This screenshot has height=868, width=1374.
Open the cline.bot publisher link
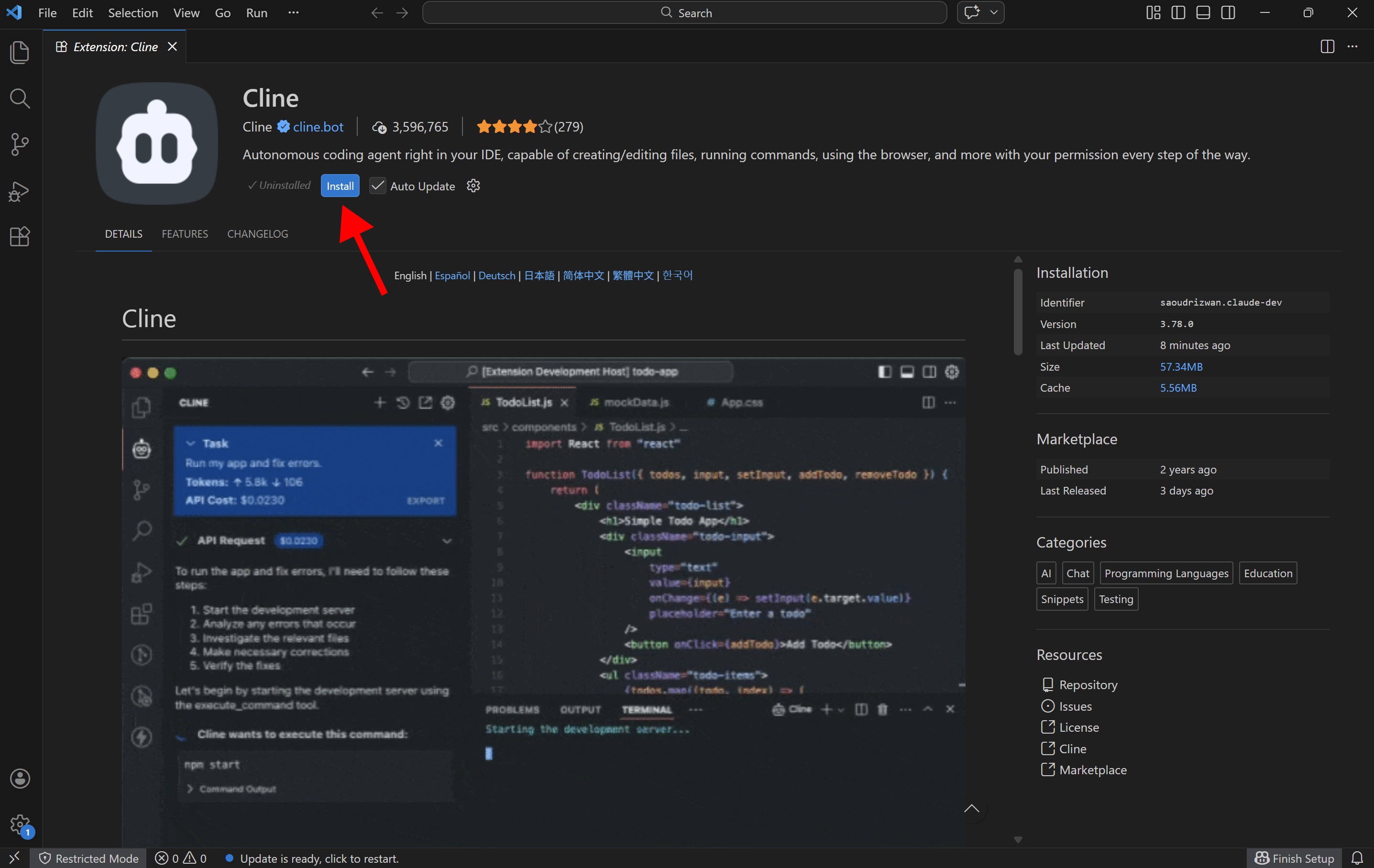[318, 127]
